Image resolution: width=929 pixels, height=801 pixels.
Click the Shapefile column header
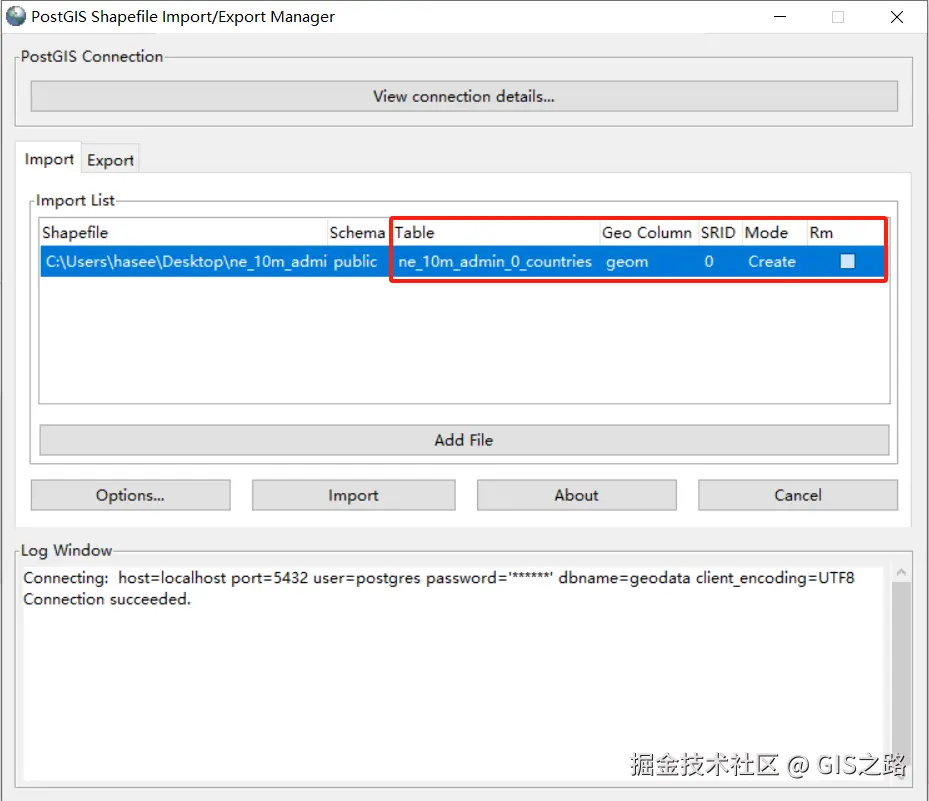tap(184, 232)
